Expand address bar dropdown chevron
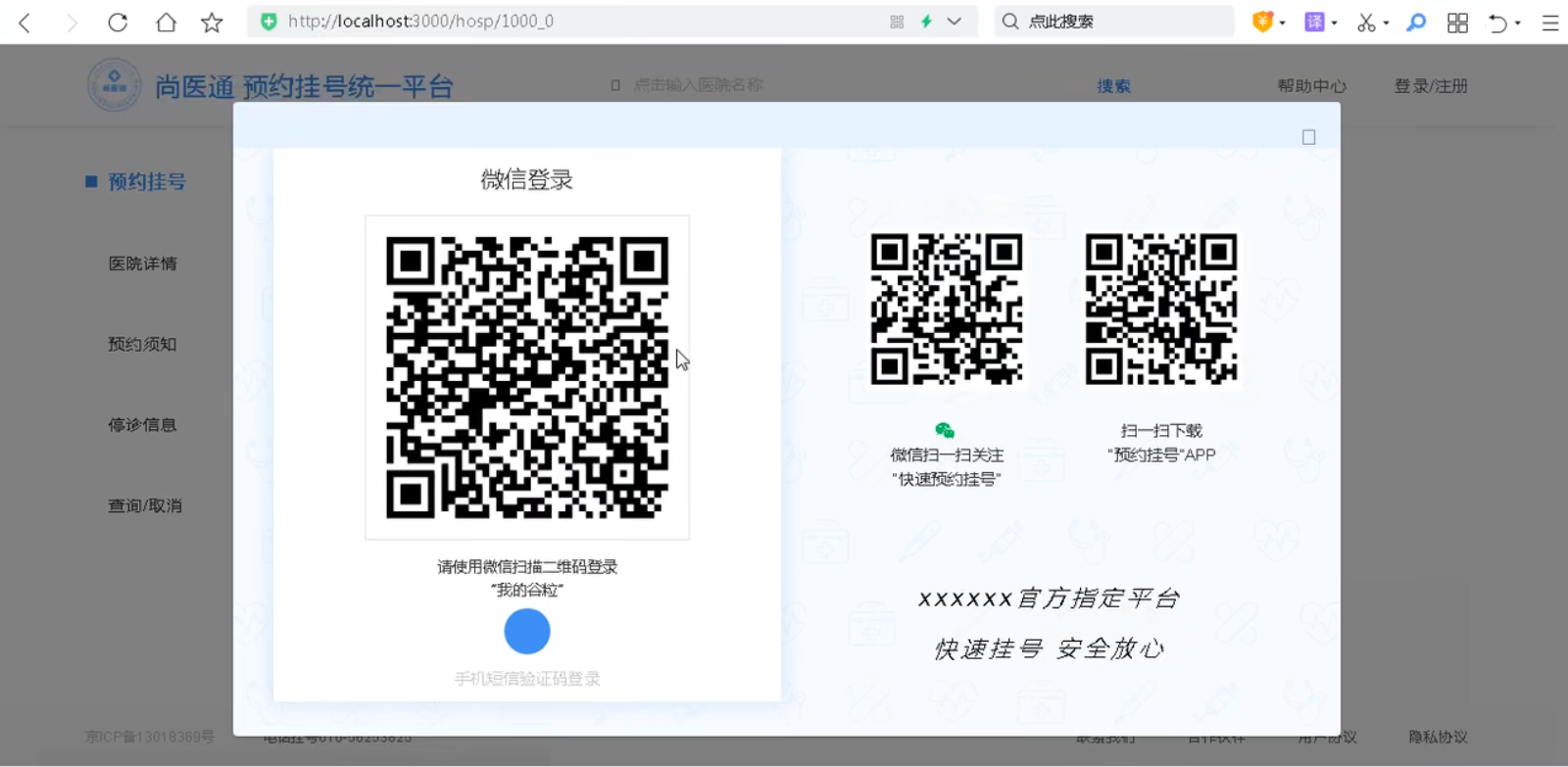The width and height of the screenshot is (1568, 767). click(955, 22)
